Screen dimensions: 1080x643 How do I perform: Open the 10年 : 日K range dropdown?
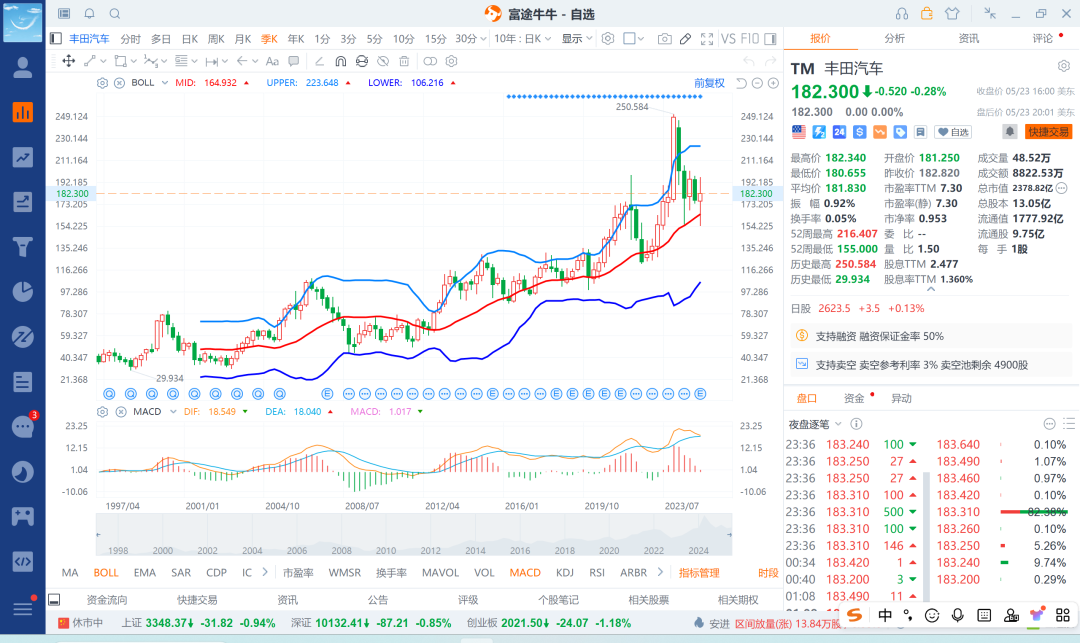click(x=523, y=39)
